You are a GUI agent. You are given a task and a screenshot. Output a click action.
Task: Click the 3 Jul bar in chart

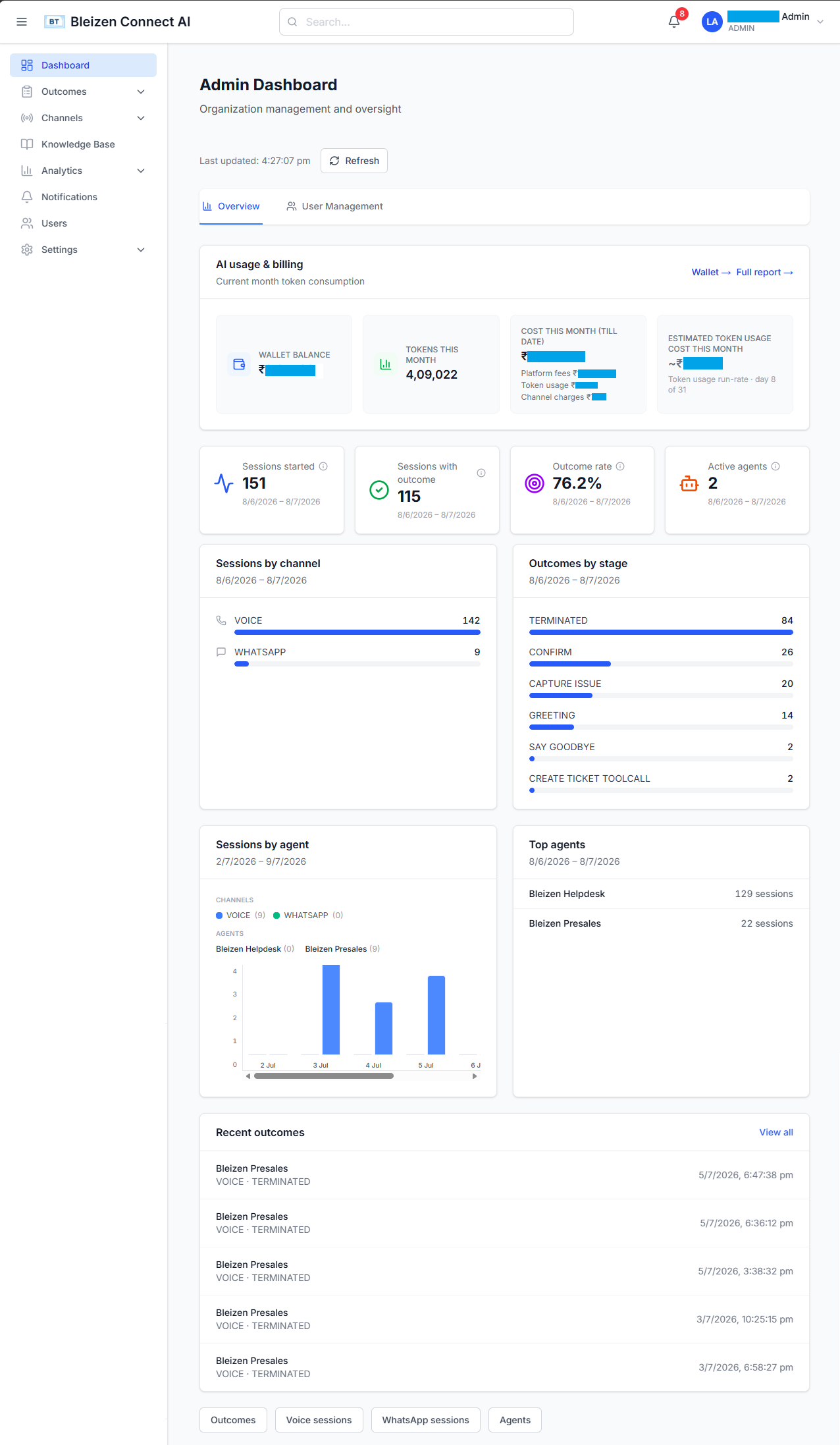tap(331, 1010)
